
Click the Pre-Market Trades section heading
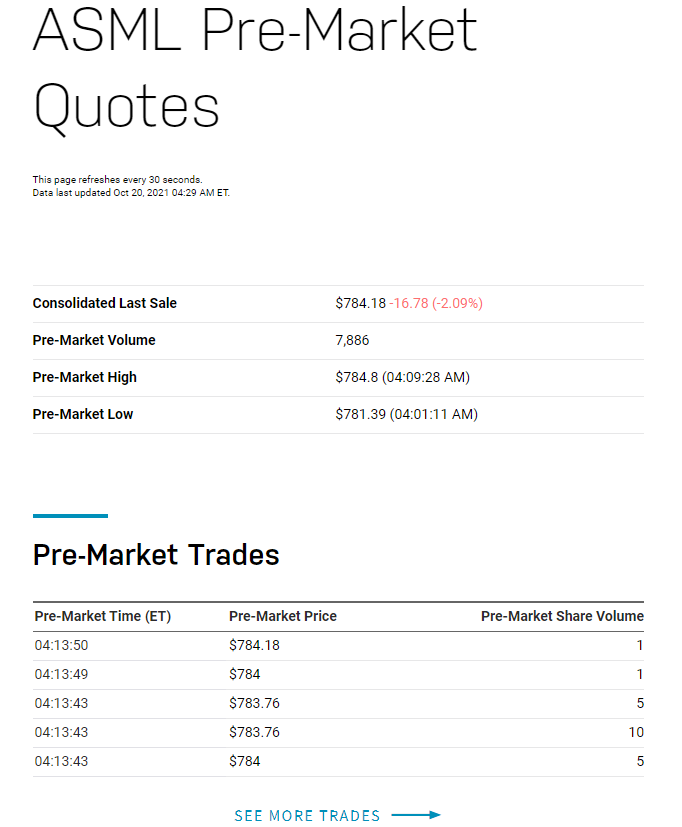156,555
